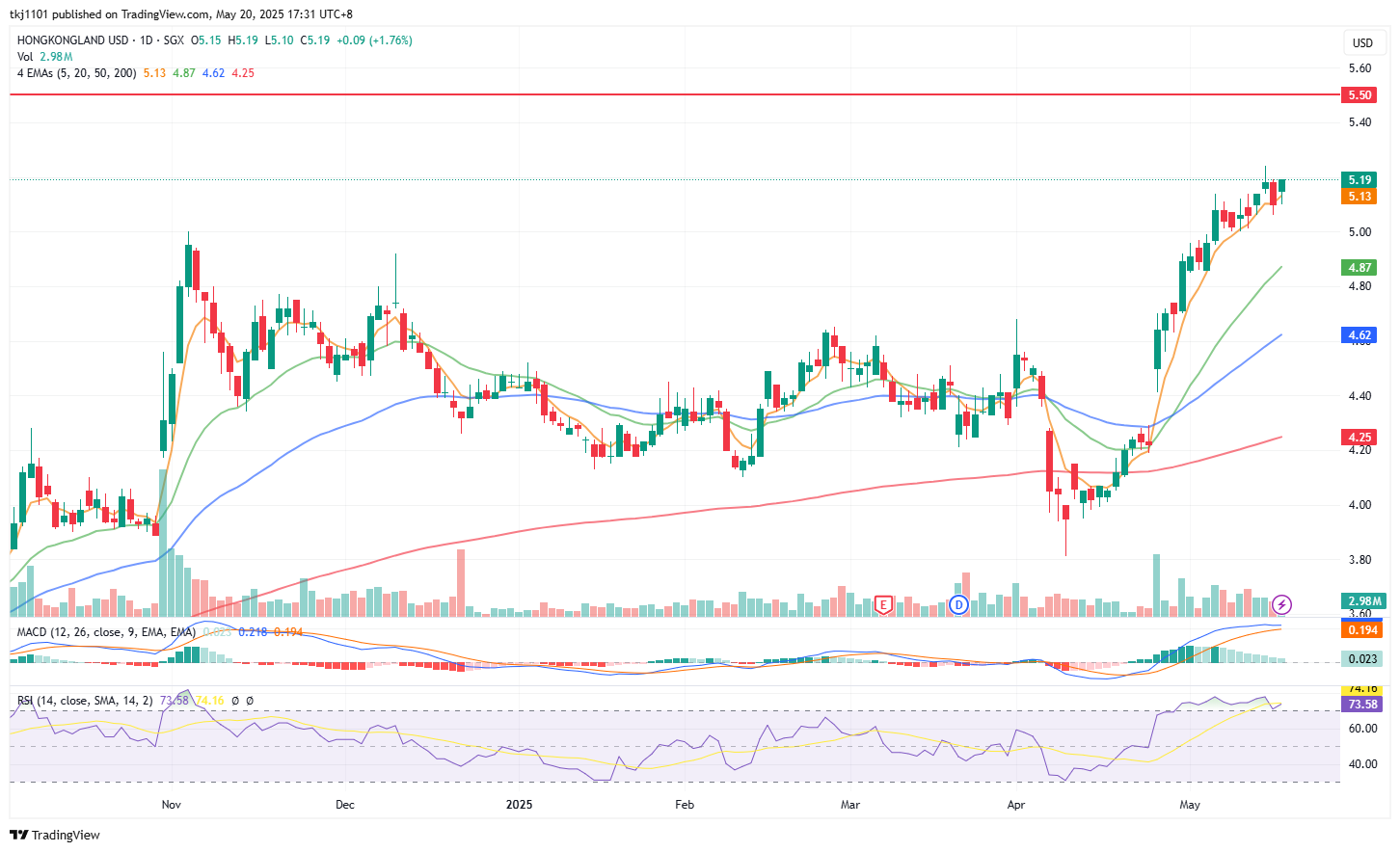Click the orange 5.13 EMA axis tag

(1360, 197)
